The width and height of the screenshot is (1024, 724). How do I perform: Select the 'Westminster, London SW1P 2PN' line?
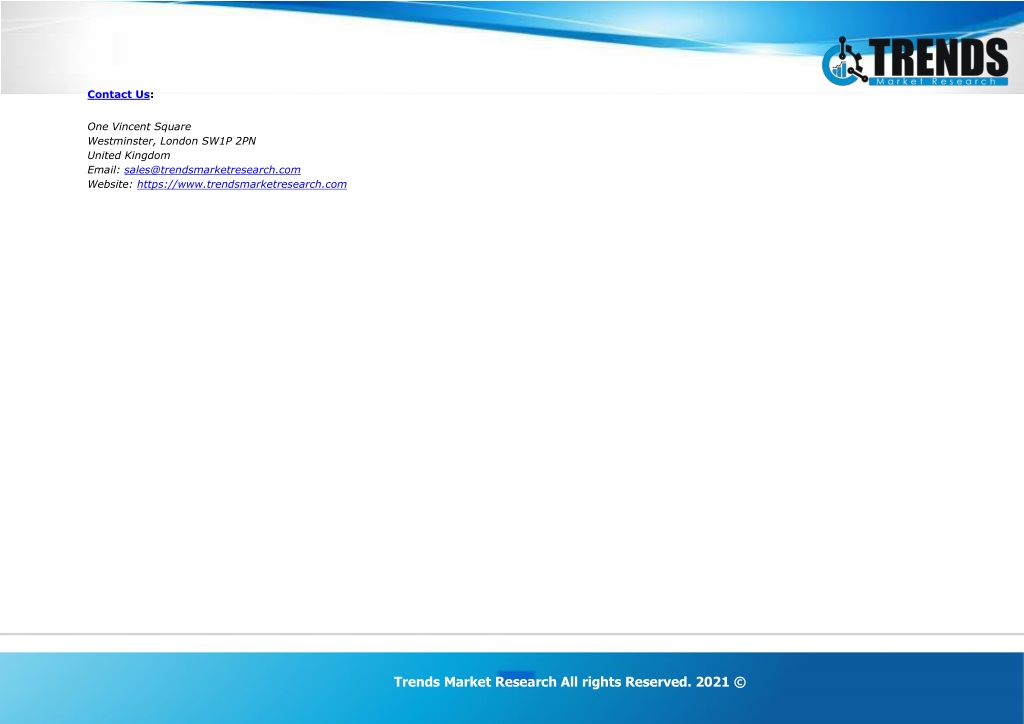pos(172,141)
